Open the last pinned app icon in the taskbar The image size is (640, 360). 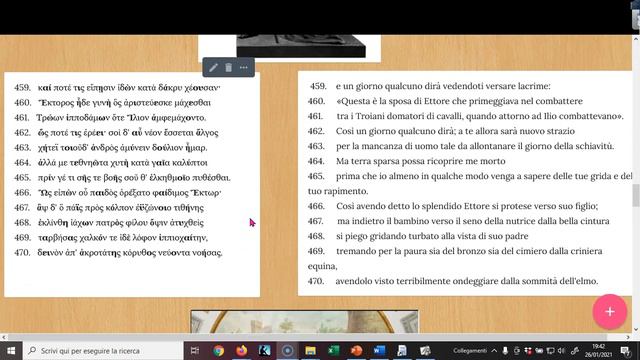[x=425, y=351]
